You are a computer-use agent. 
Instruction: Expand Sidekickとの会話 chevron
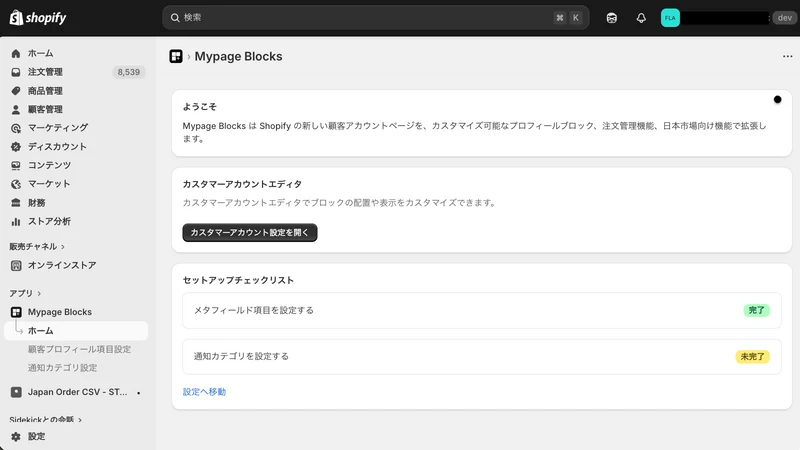80,420
